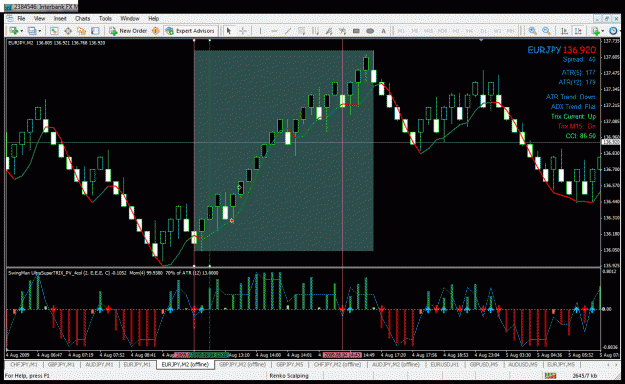Screen dimensions: 625x384
Task: Select the Rectangle shape tool
Action: pos(356,31)
